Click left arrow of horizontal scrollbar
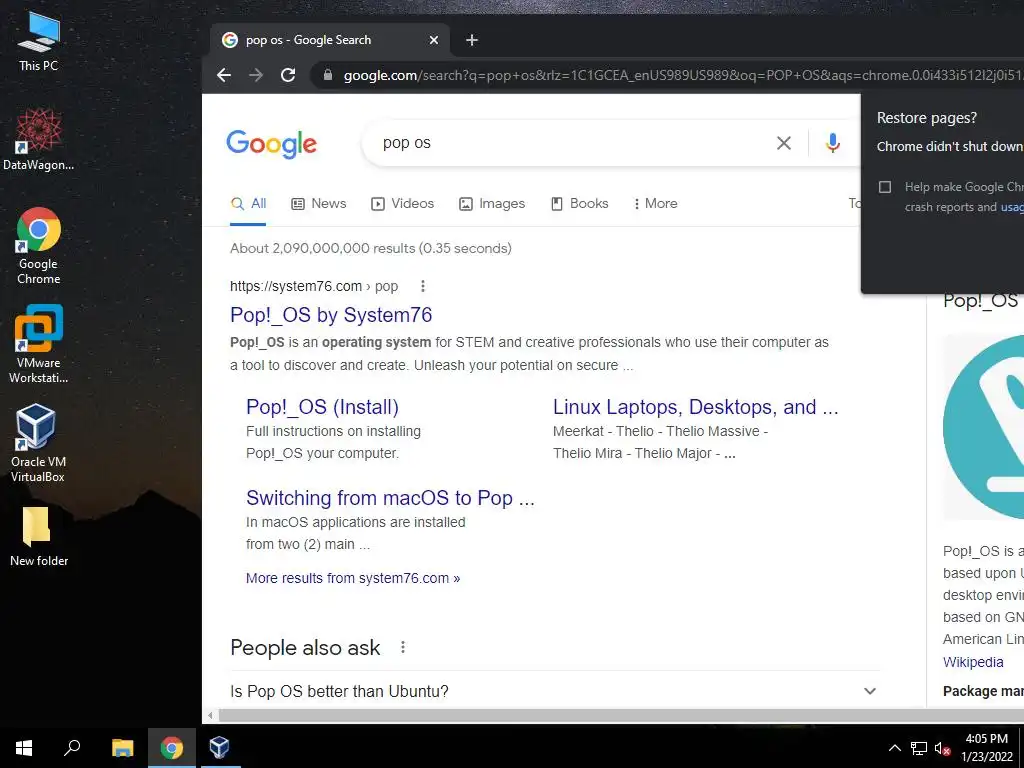1024x768 pixels. click(x=210, y=715)
